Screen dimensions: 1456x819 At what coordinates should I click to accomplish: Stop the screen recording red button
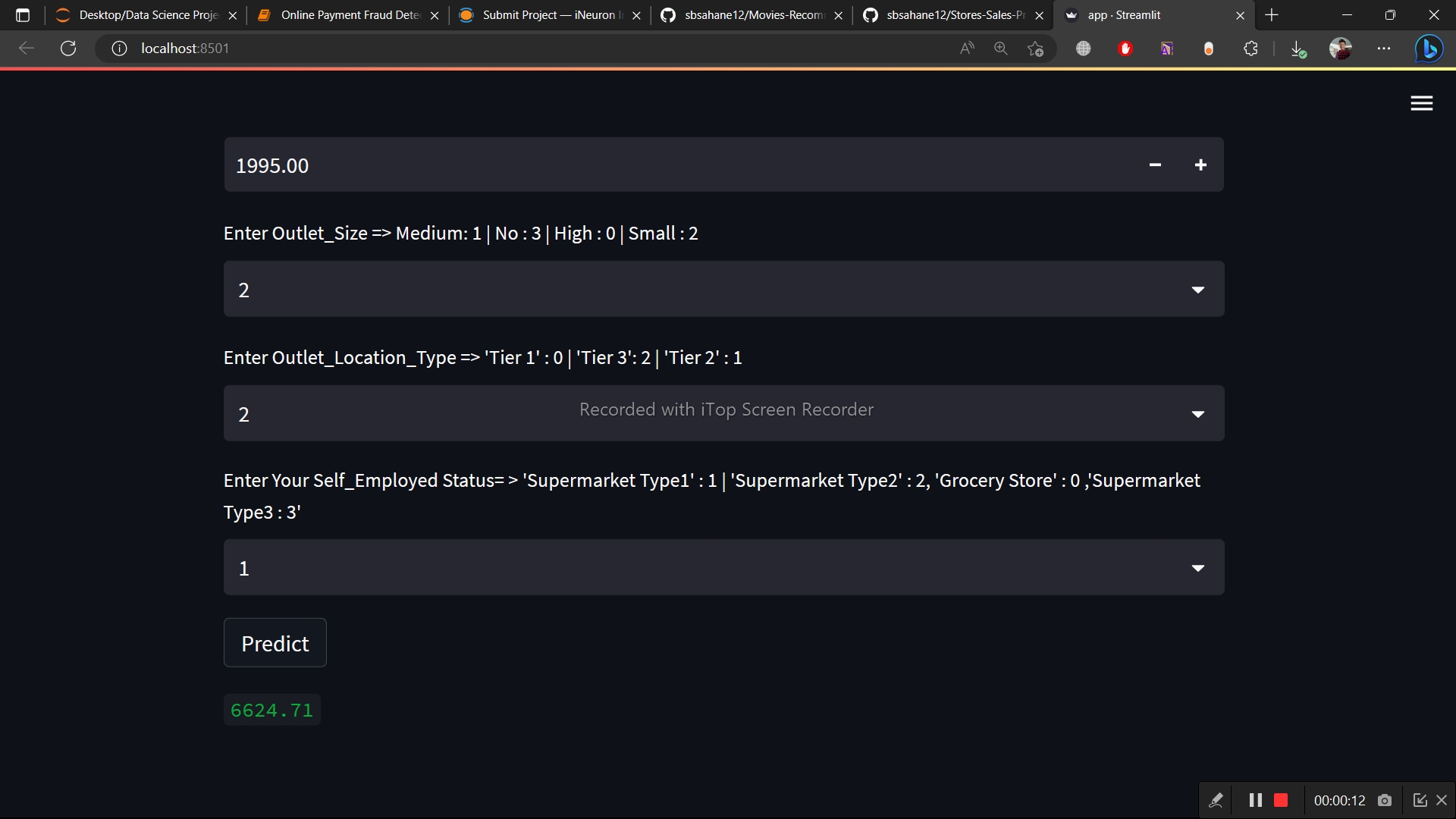click(x=1281, y=800)
